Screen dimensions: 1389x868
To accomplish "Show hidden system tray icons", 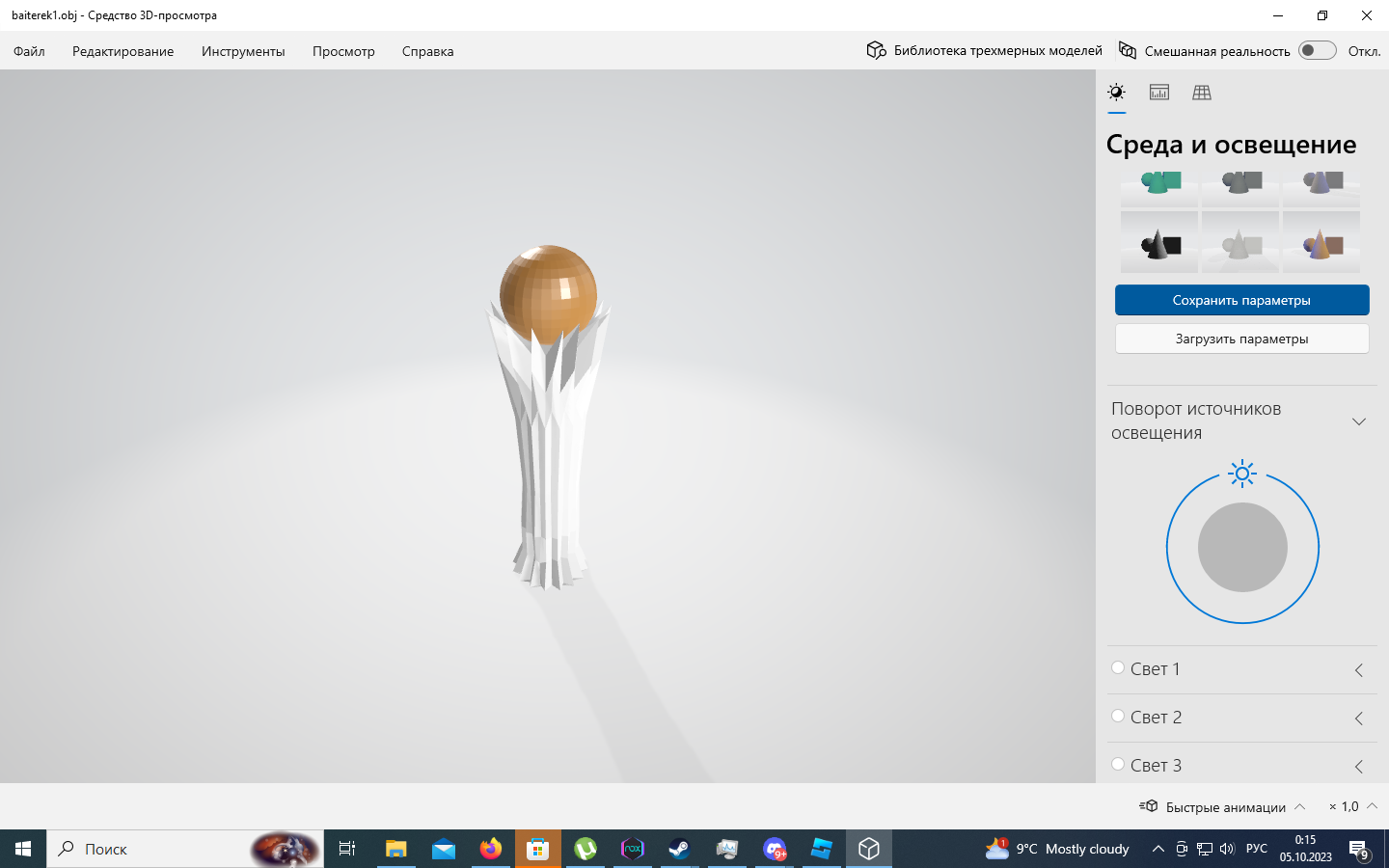I will 1157,849.
